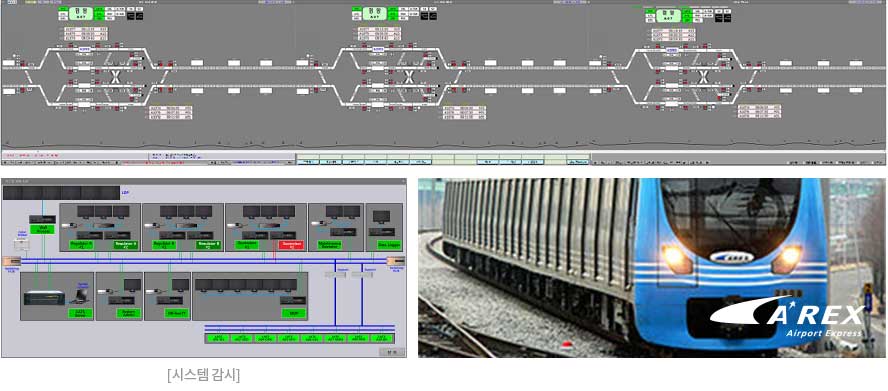Select the green Wall Processor label

coord(42,229)
